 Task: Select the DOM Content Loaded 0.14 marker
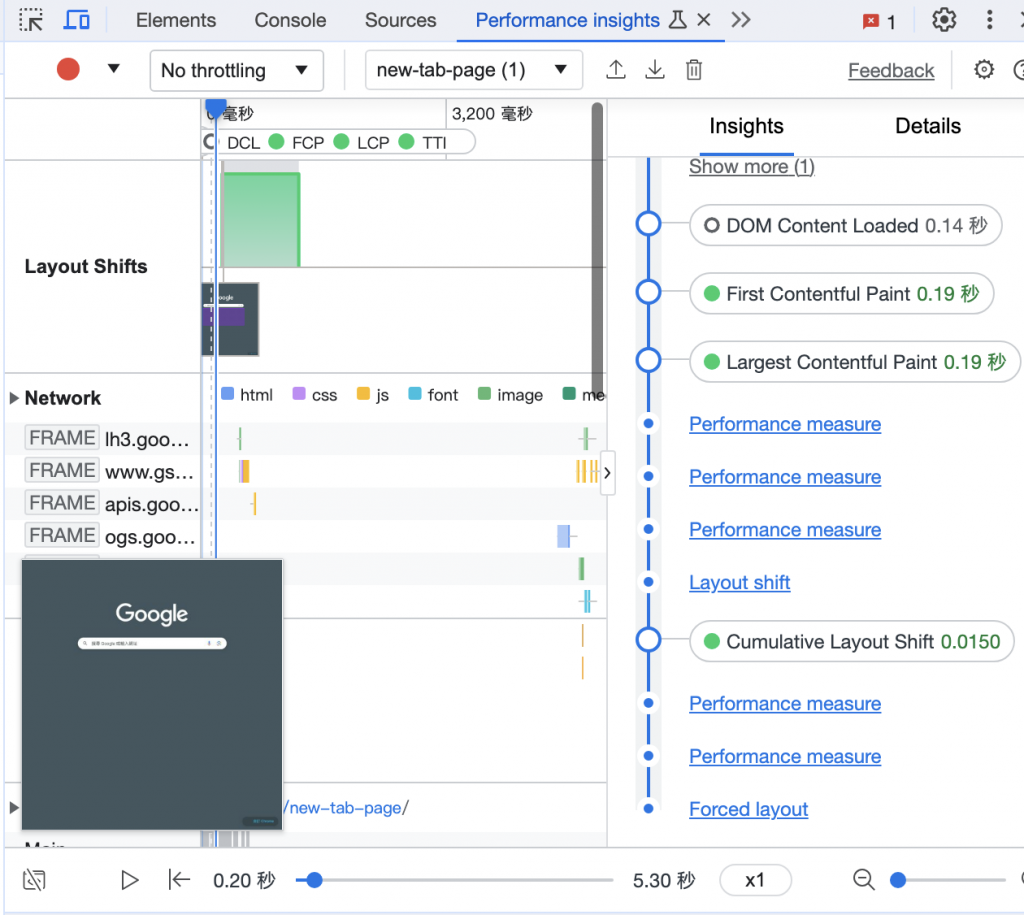tap(846, 226)
